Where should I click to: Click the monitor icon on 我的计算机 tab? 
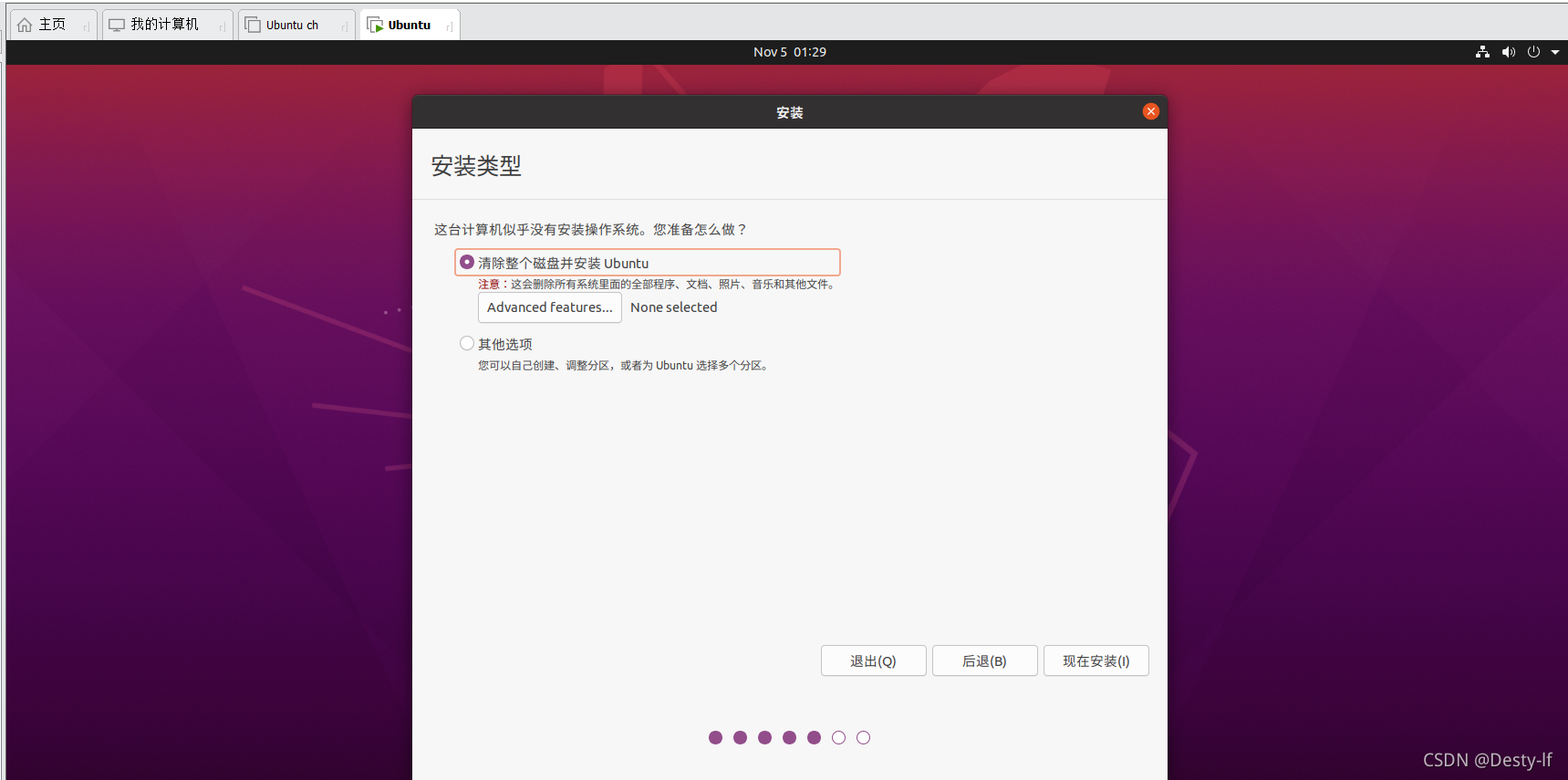pyautogui.click(x=117, y=25)
